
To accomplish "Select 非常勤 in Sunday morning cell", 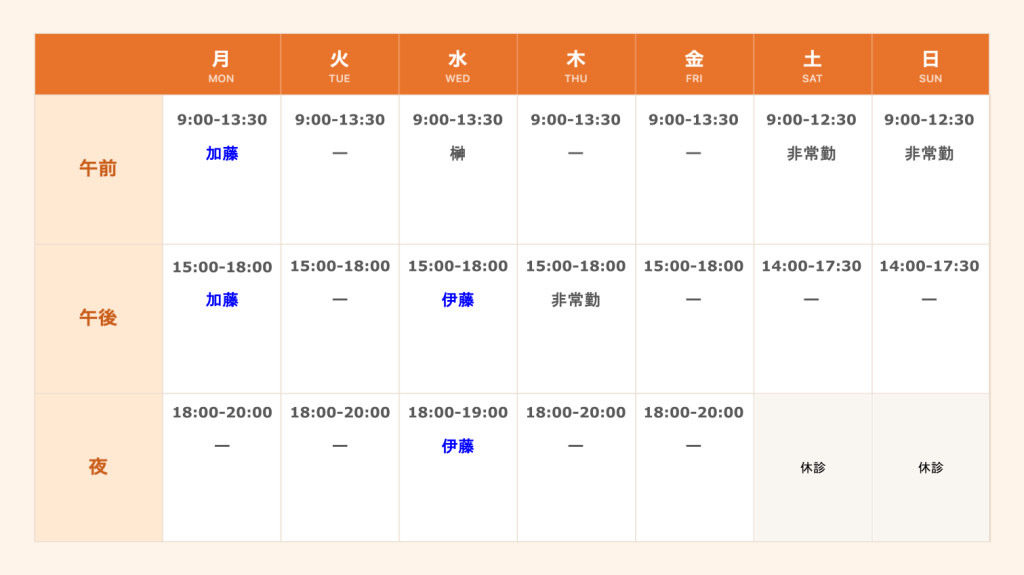I will click(930, 154).
